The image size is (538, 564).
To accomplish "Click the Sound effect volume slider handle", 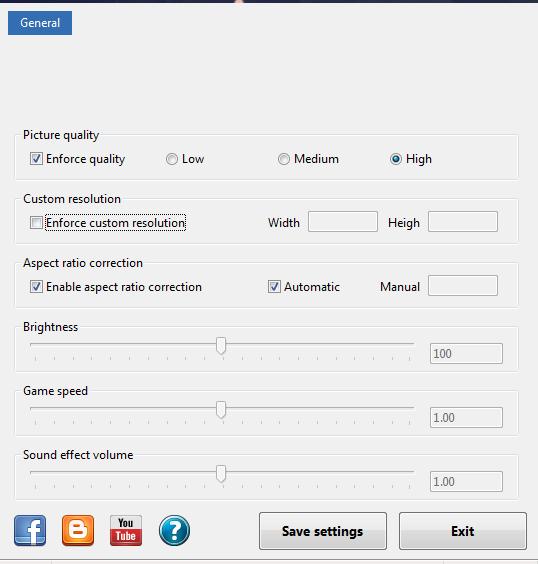I will tap(221, 474).
